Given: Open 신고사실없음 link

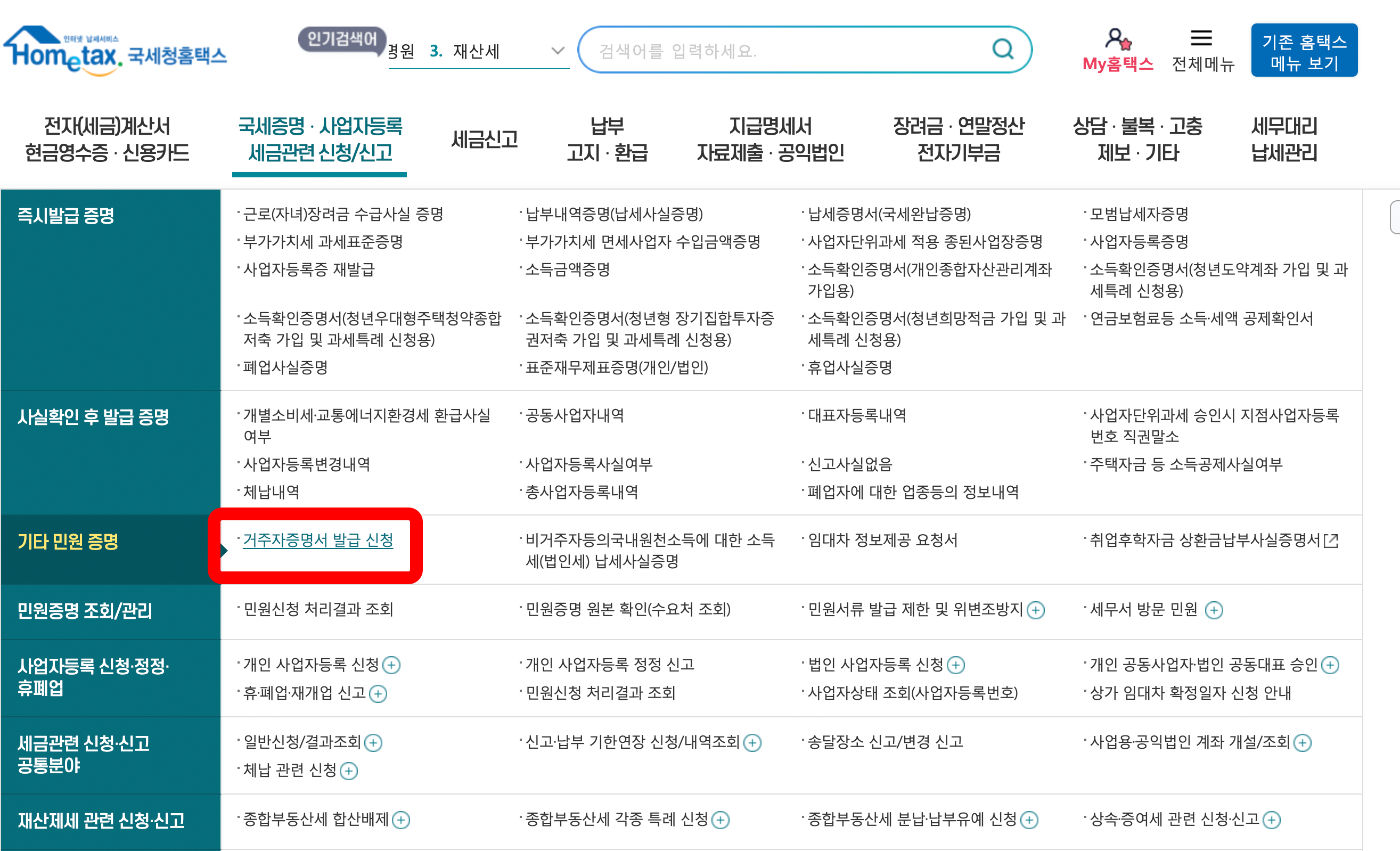Looking at the screenshot, I should (850, 465).
